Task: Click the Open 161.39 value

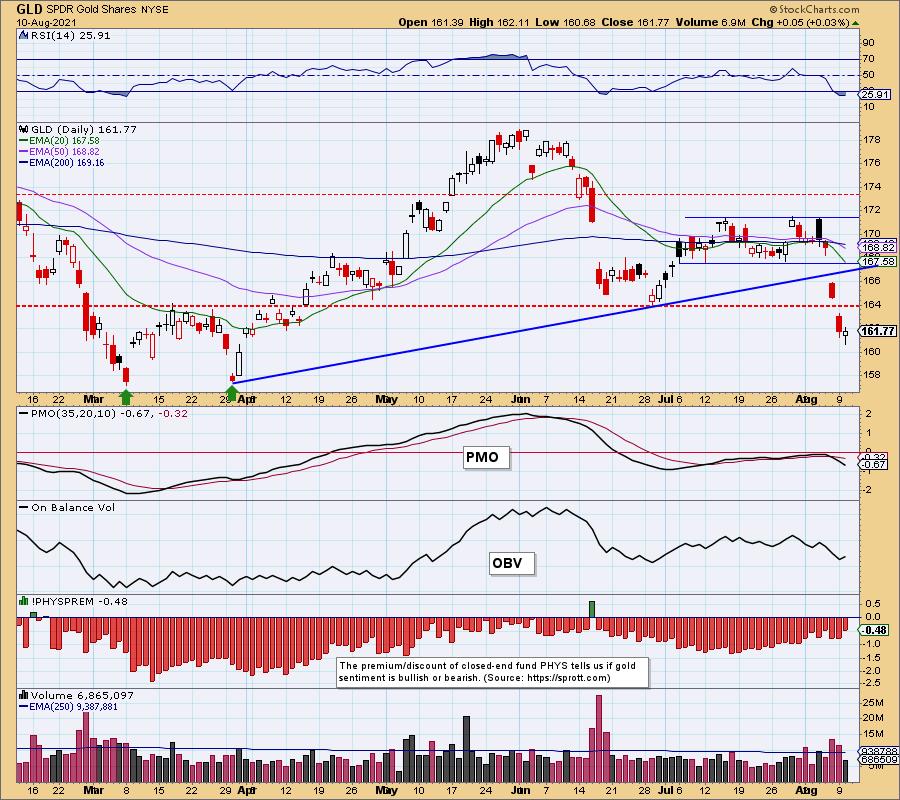Action: [x=431, y=22]
